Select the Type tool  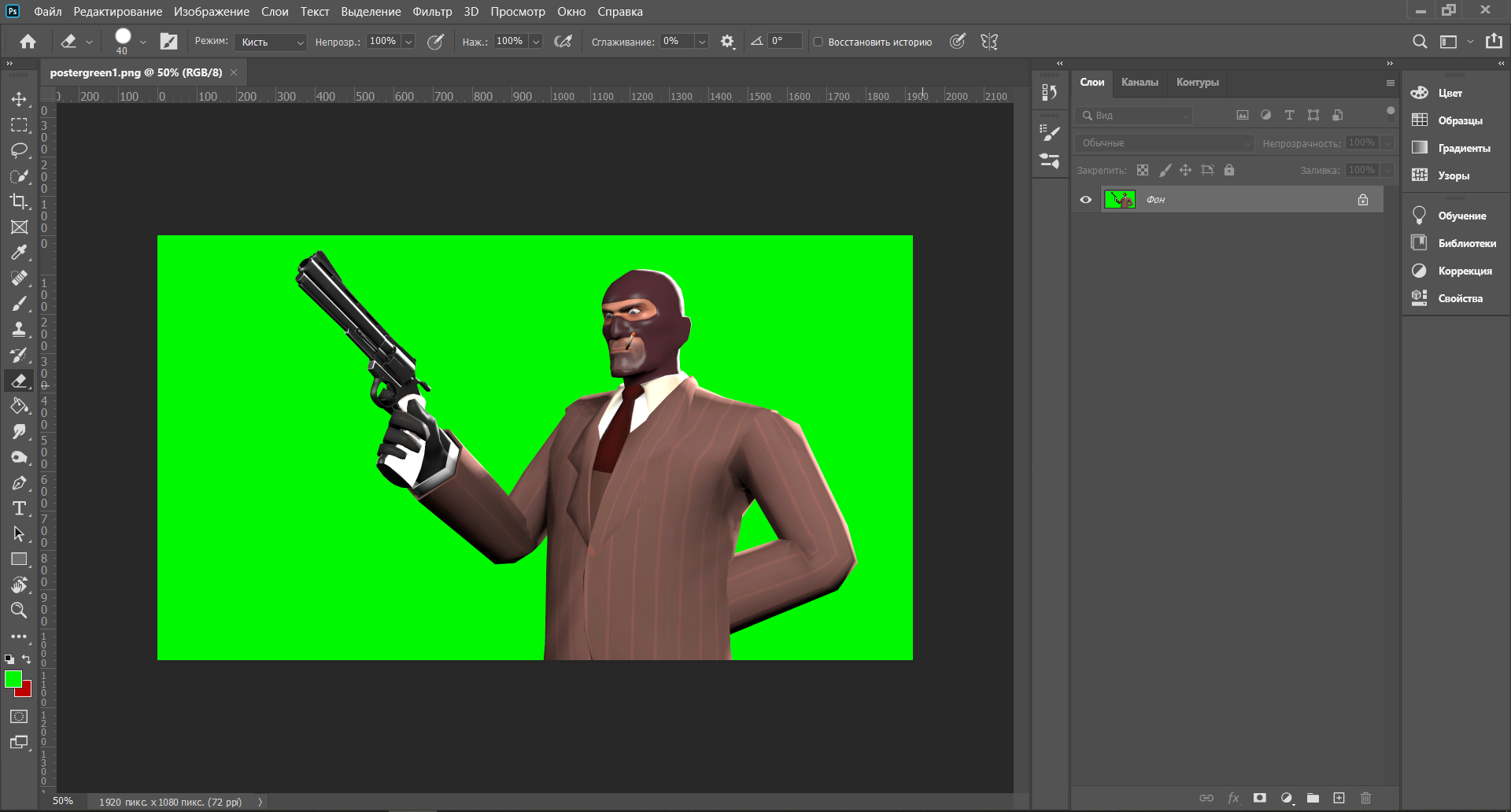[x=19, y=508]
